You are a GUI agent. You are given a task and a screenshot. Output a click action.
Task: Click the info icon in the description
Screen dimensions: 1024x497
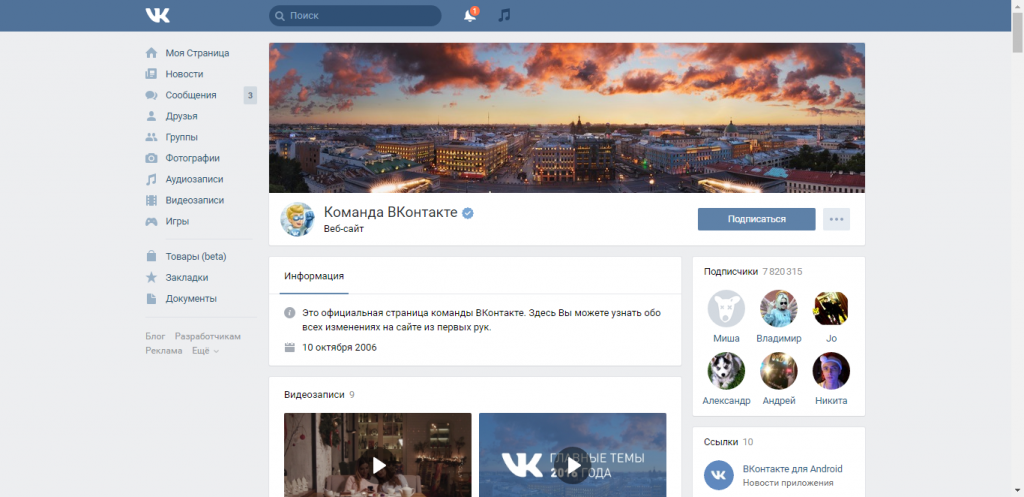(x=289, y=313)
